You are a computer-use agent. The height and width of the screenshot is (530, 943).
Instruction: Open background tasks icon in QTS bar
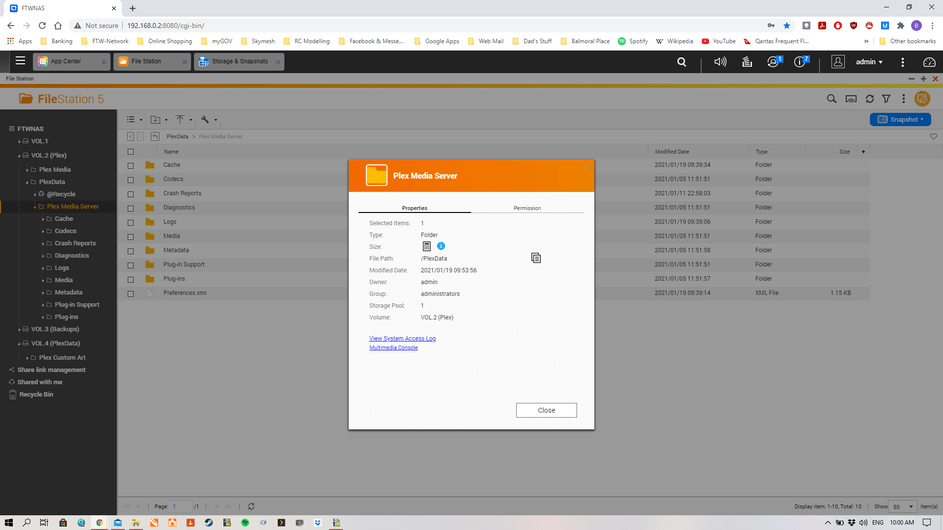747,61
